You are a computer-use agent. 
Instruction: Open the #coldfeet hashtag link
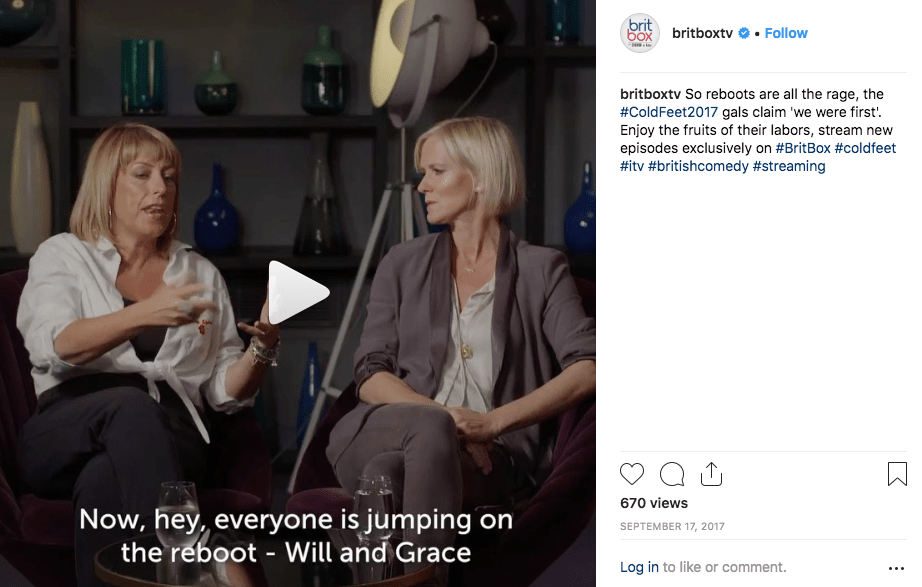coord(865,148)
